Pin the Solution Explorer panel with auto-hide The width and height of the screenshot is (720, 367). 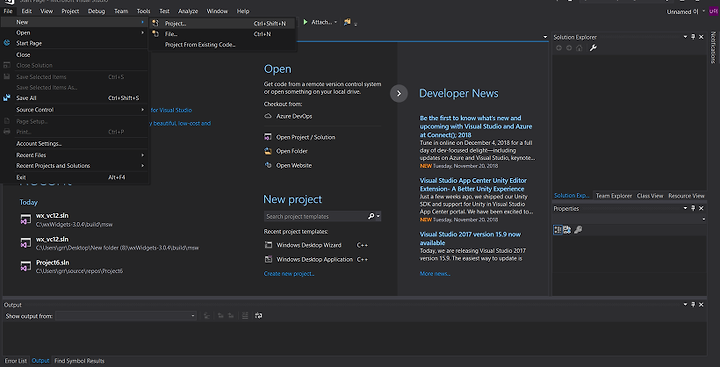point(693,37)
